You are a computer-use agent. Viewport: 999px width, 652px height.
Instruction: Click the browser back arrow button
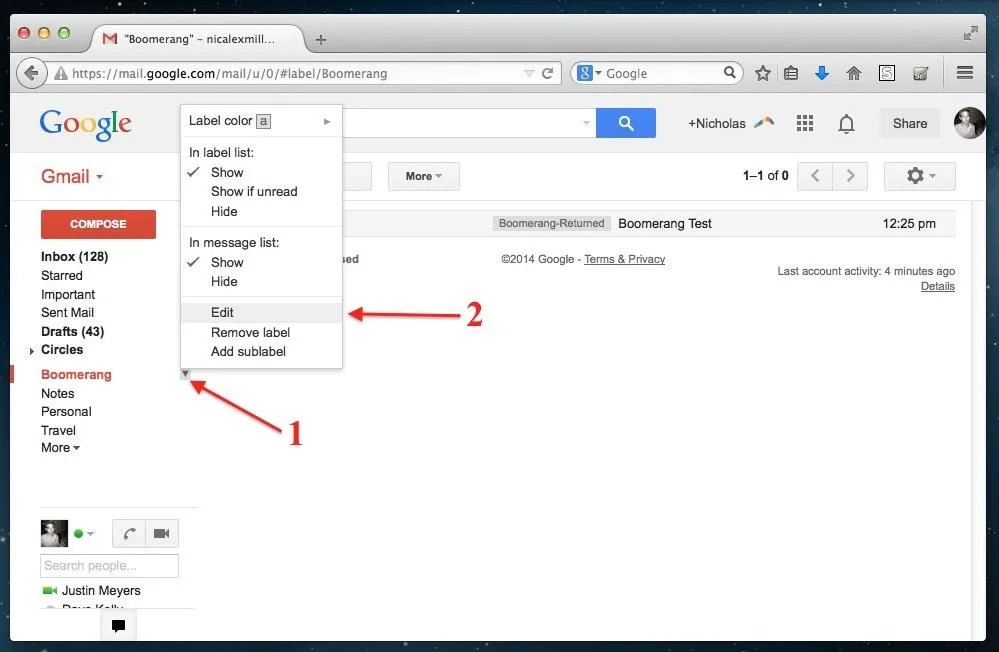pos(32,73)
